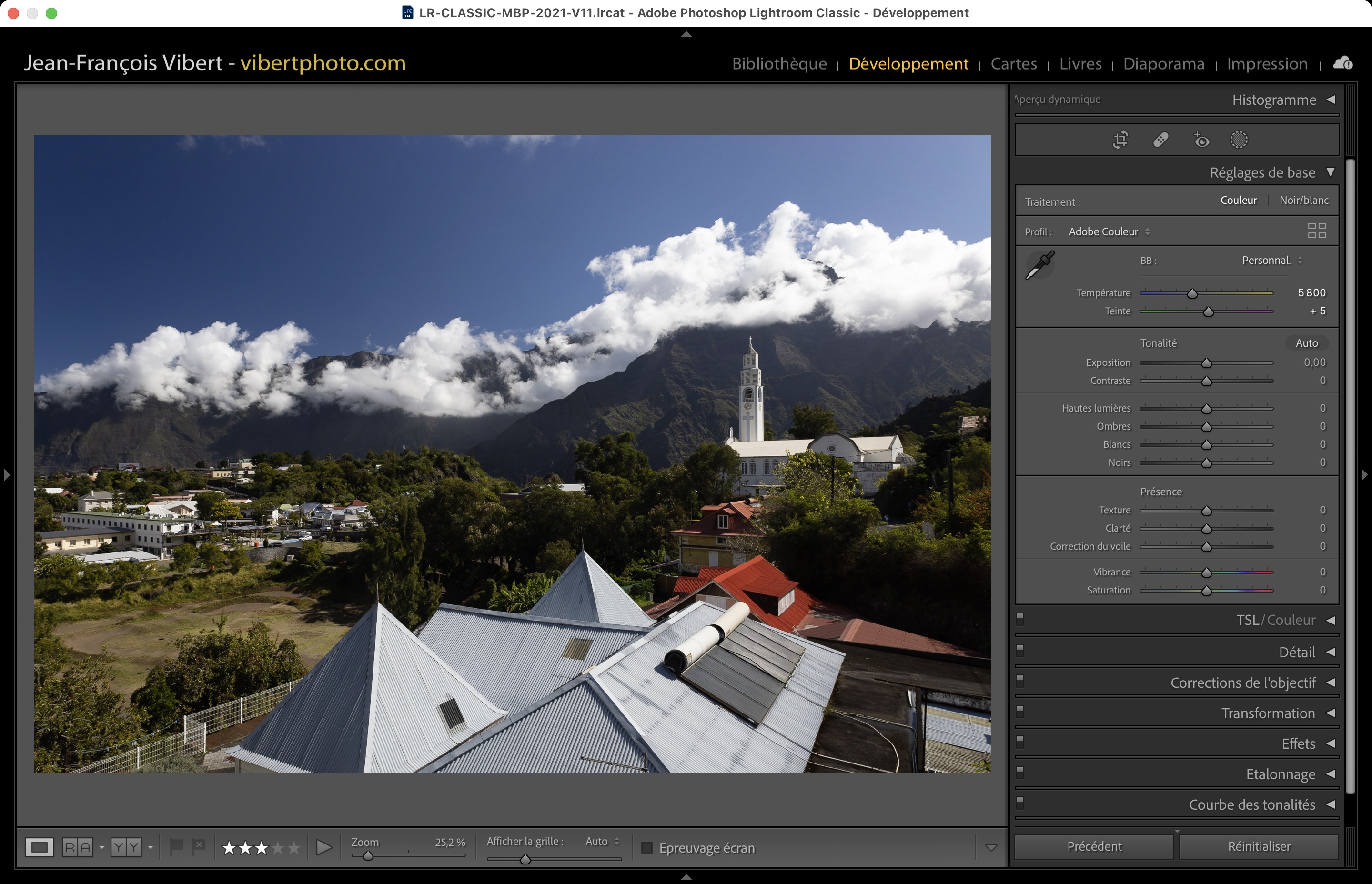Click the Exposition slider handle
The height and width of the screenshot is (884, 1372).
[1206, 363]
